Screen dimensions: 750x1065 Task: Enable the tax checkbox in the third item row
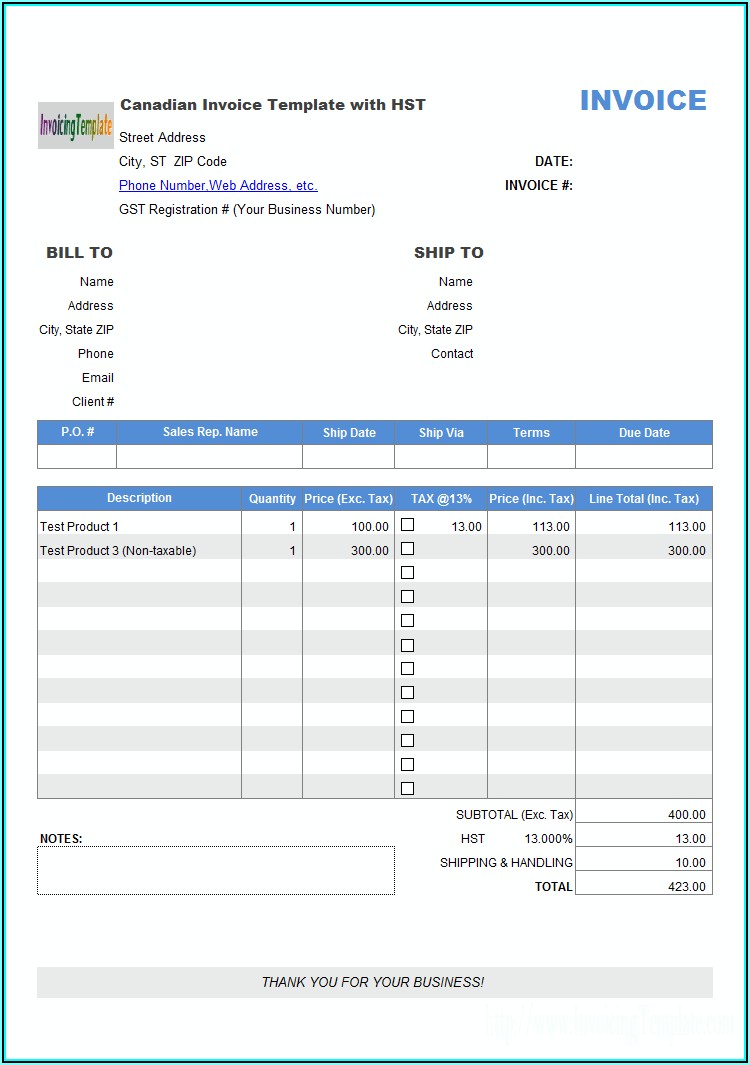(407, 573)
